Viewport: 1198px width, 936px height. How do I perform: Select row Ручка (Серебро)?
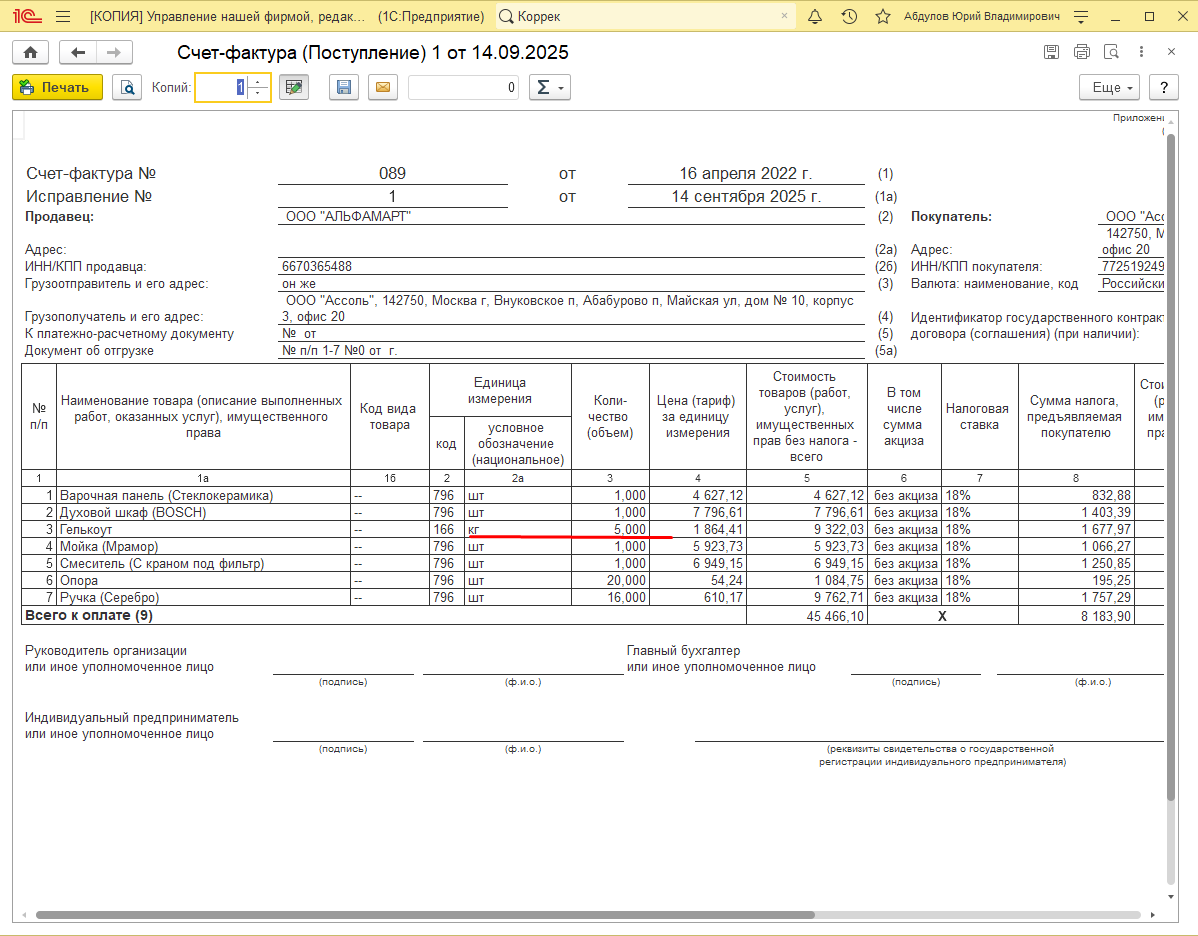tap(203, 597)
